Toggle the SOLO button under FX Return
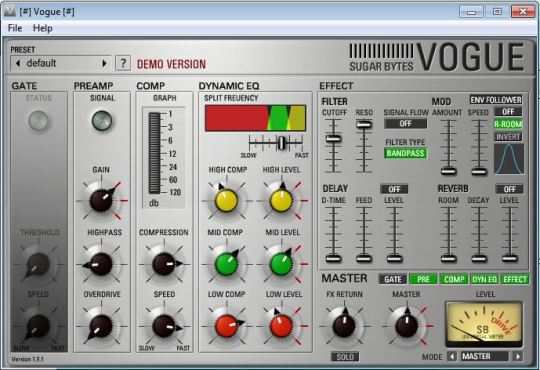 click(x=345, y=357)
